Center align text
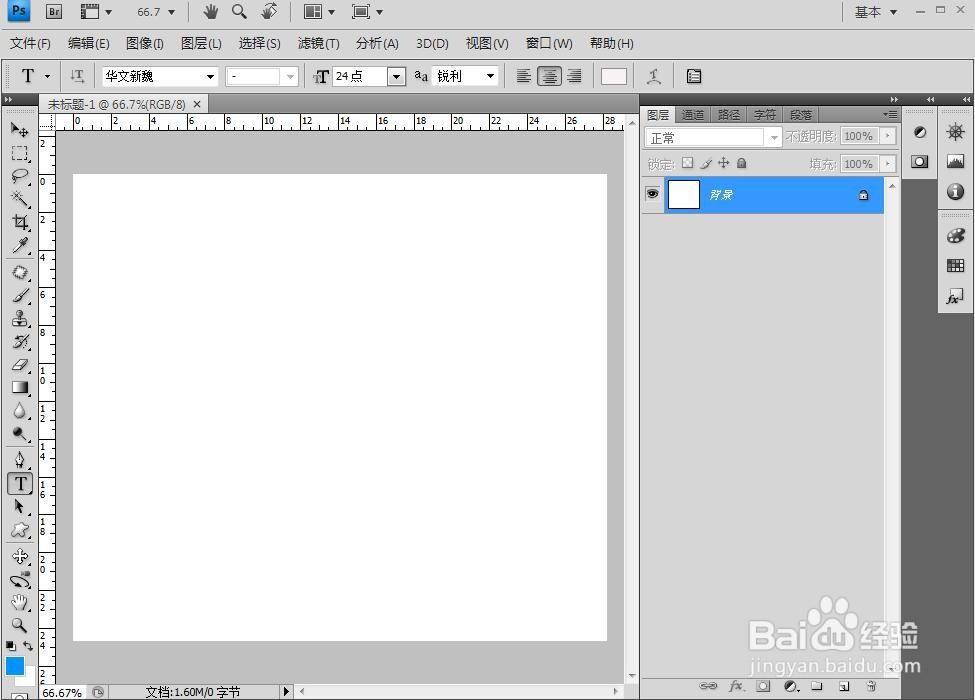 click(x=549, y=76)
